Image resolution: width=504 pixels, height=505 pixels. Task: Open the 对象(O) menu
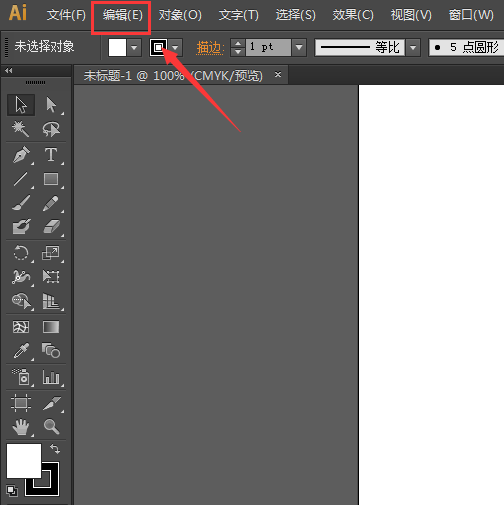(x=180, y=15)
